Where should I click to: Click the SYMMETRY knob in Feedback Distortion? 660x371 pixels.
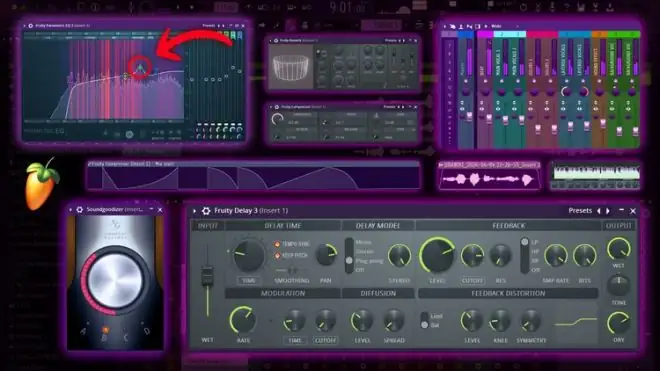point(531,321)
